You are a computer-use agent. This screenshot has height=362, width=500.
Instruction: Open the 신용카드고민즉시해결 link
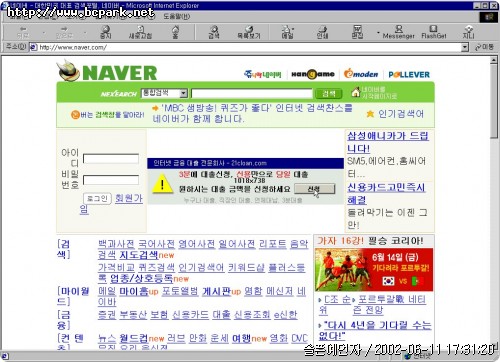(x=386, y=194)
